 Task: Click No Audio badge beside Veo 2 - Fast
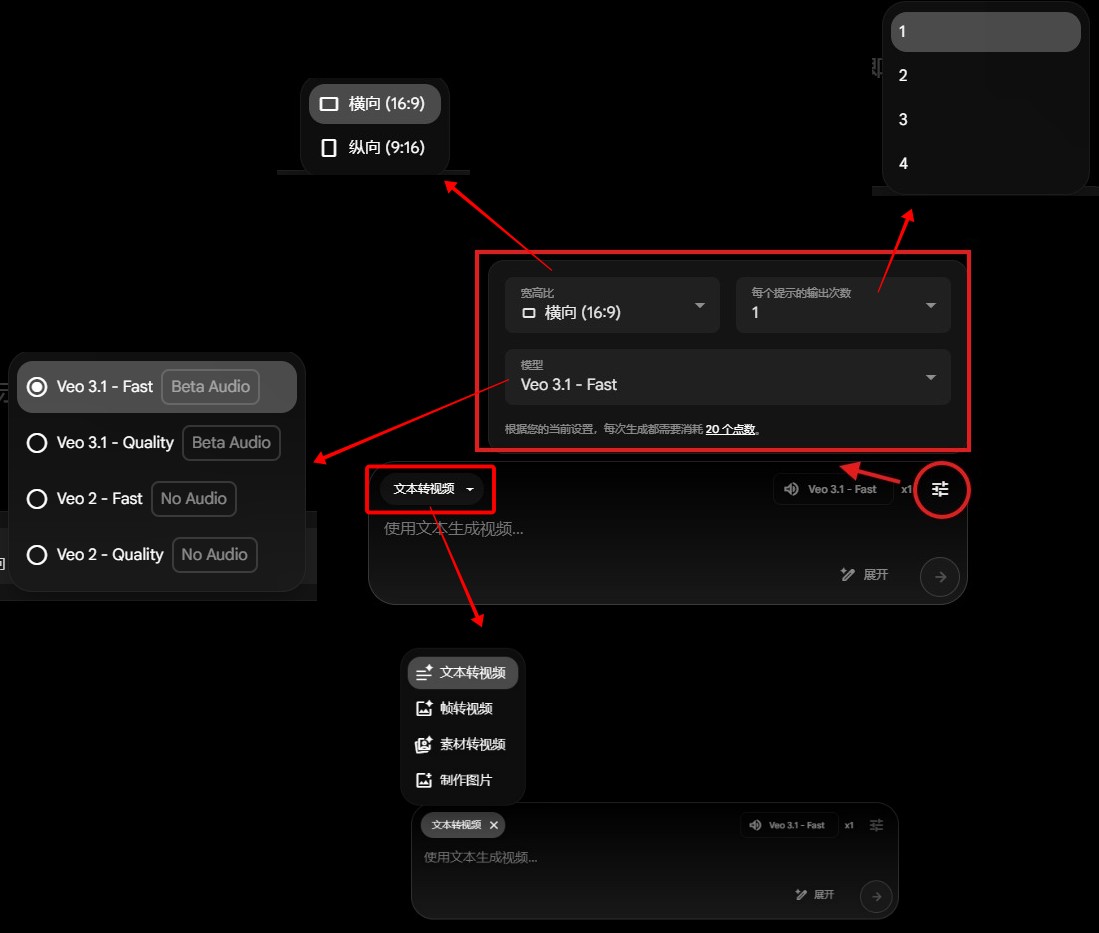tap(193, 499)
